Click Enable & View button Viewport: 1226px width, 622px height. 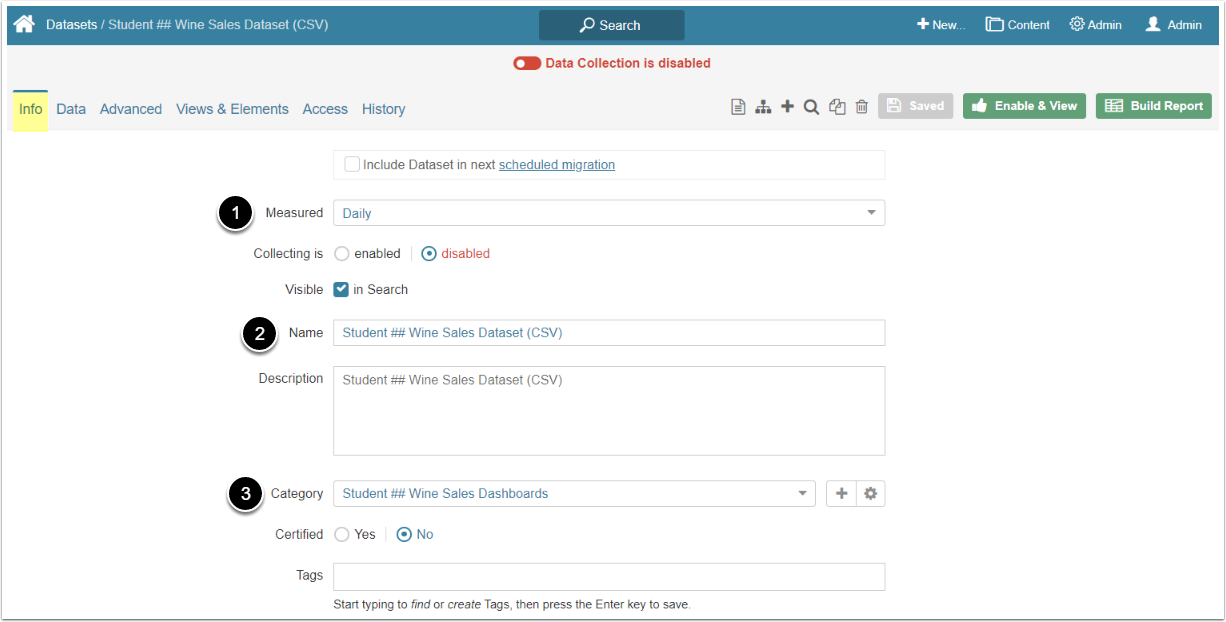[1025, 106]
